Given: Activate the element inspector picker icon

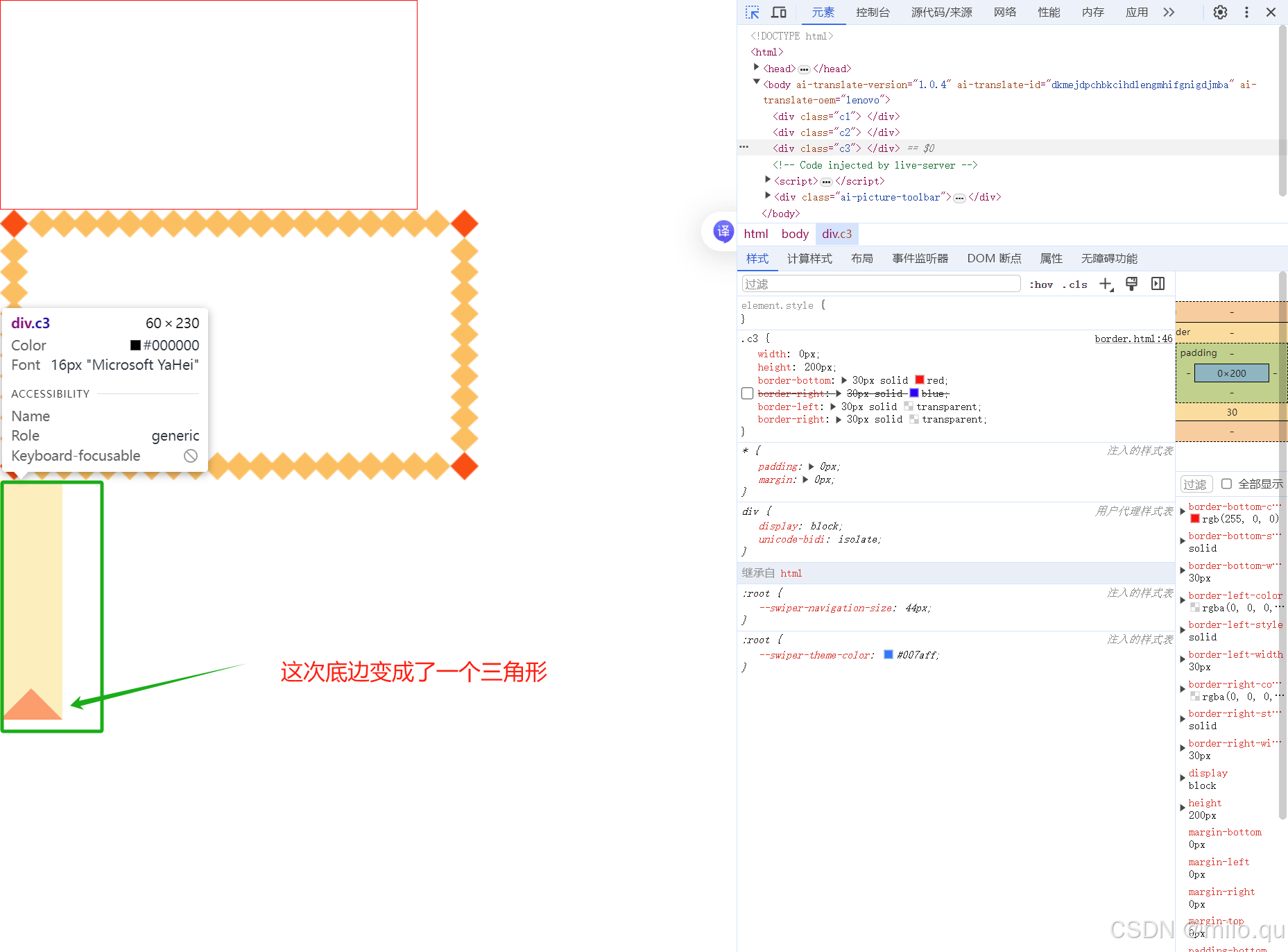Looking at the screenshot, I should pyautogui.click(x=753, y=12).
